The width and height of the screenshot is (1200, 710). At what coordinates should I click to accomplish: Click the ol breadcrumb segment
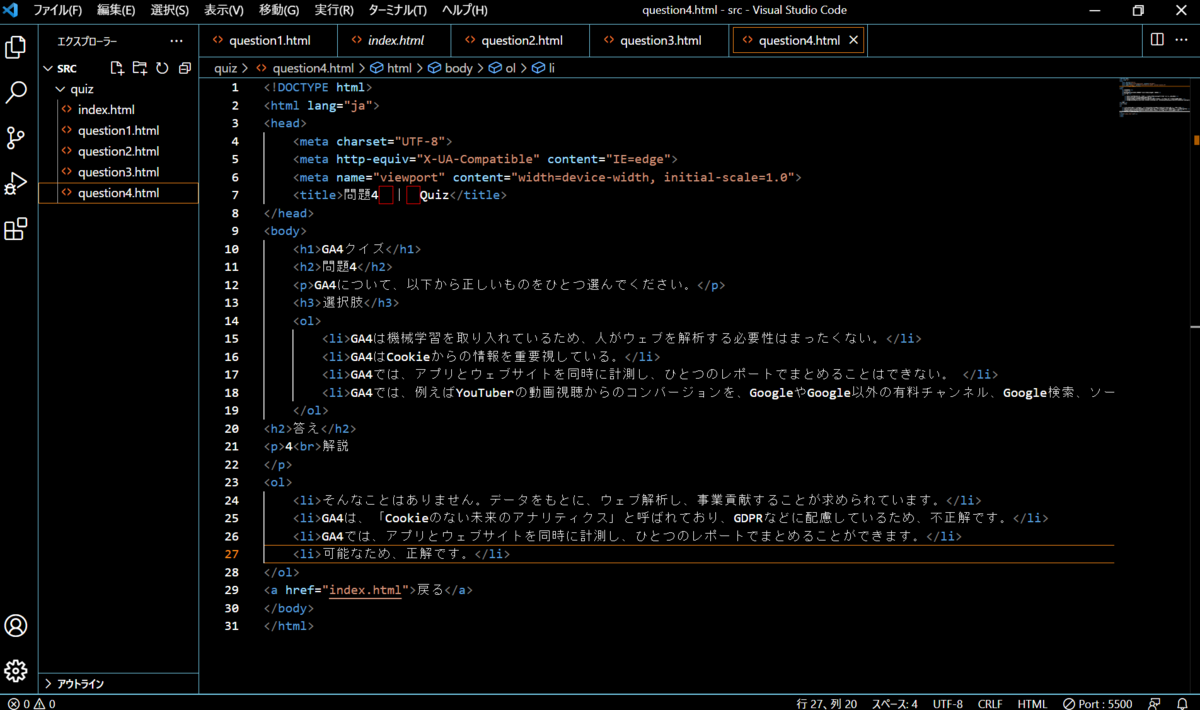click(502, 68)
